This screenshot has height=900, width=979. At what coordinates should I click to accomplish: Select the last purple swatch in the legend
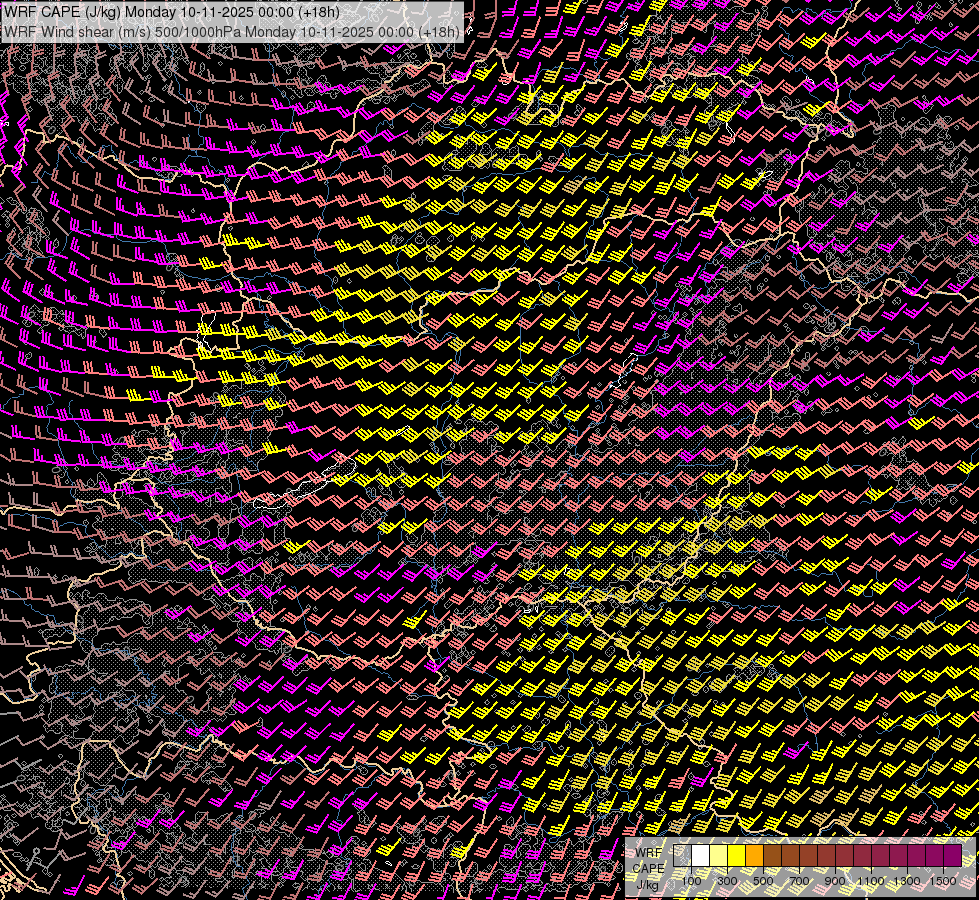[x=952, y=856]
